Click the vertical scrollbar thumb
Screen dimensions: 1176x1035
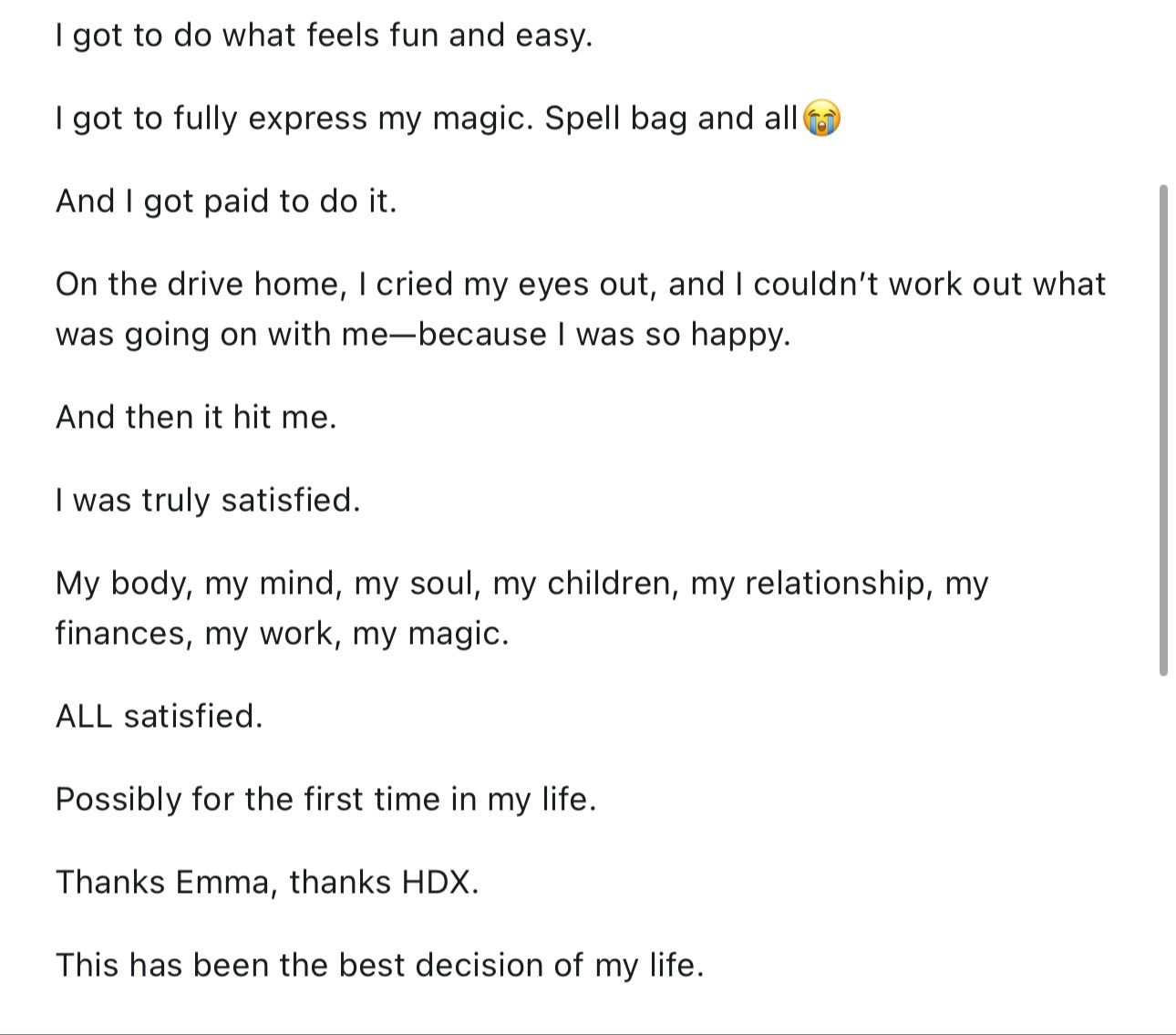[x=1163, y=429]
